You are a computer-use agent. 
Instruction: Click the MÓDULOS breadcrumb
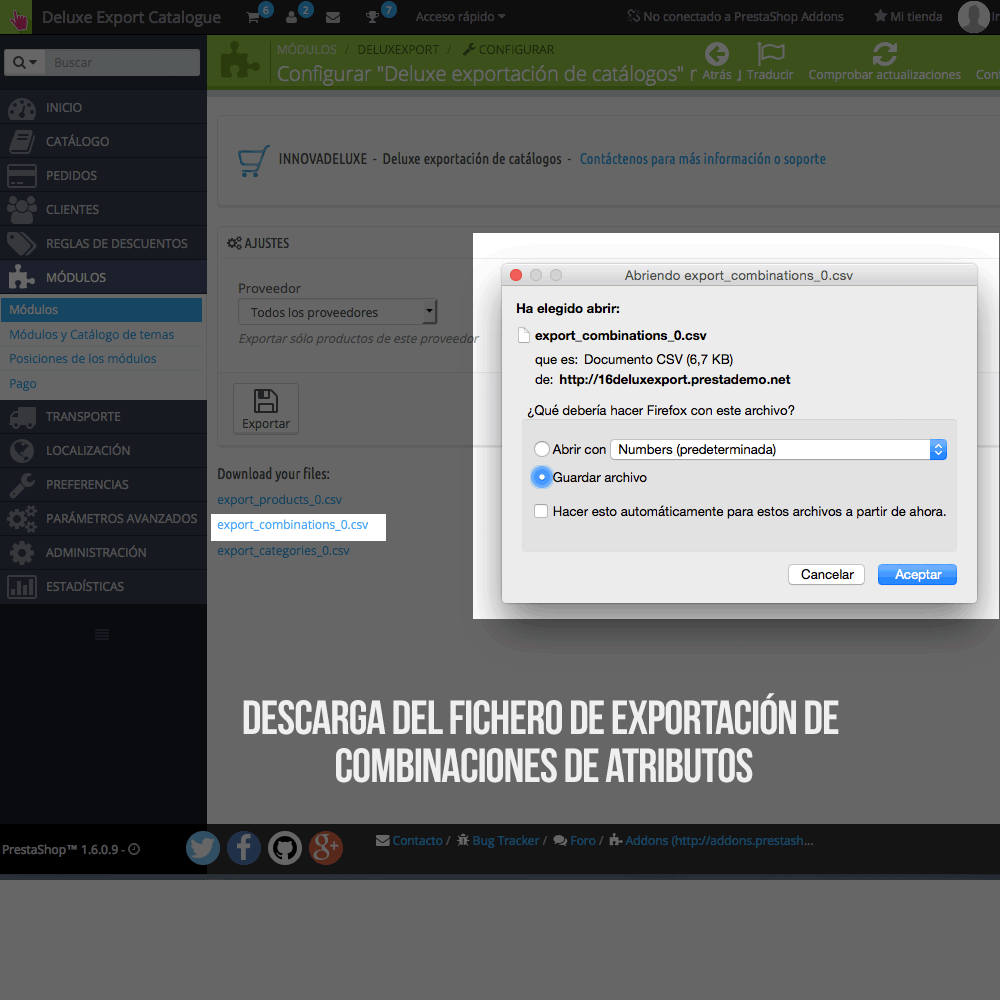point(307,49)
